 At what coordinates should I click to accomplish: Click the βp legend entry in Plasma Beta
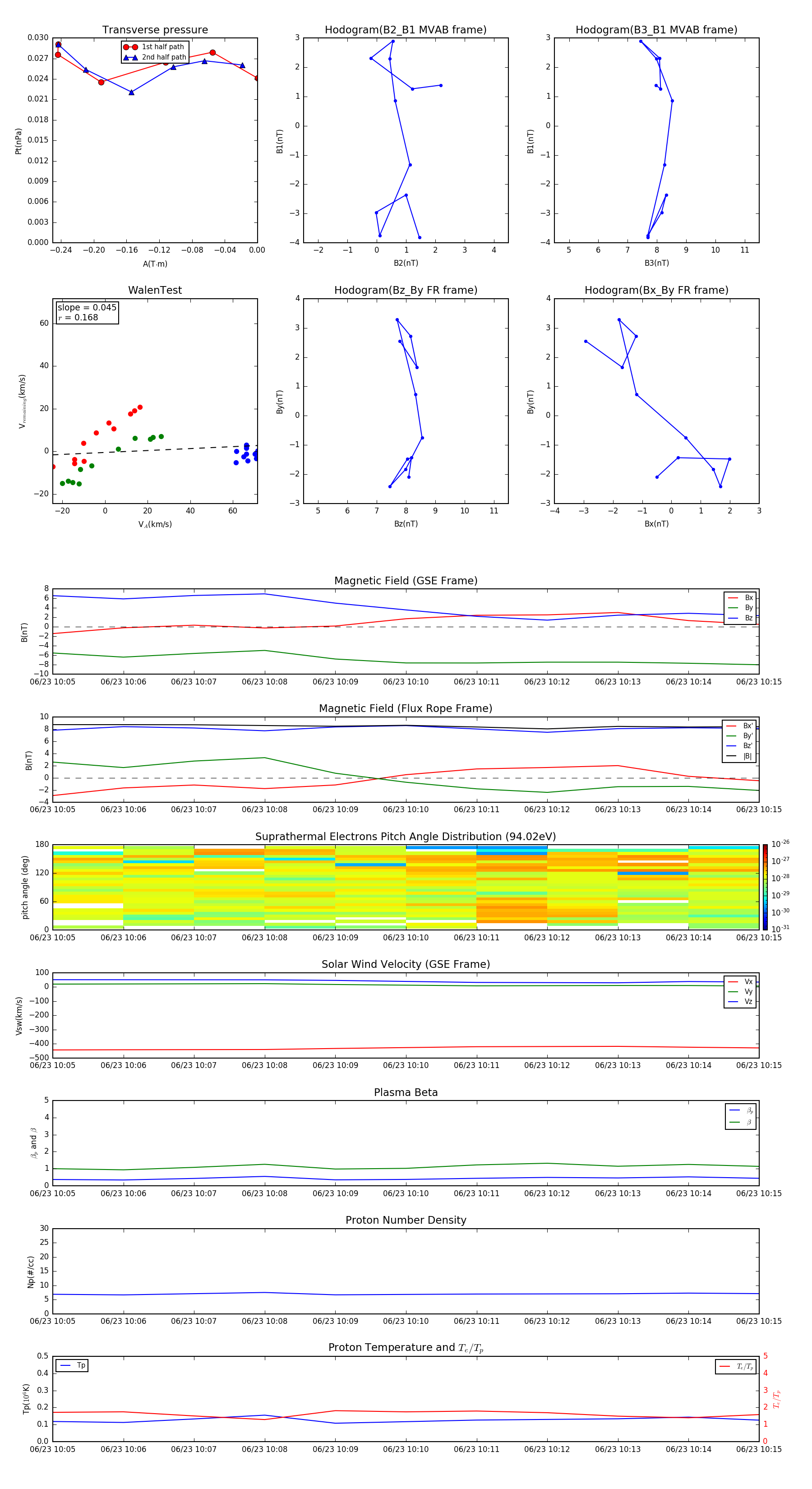tap(741, 1110)
